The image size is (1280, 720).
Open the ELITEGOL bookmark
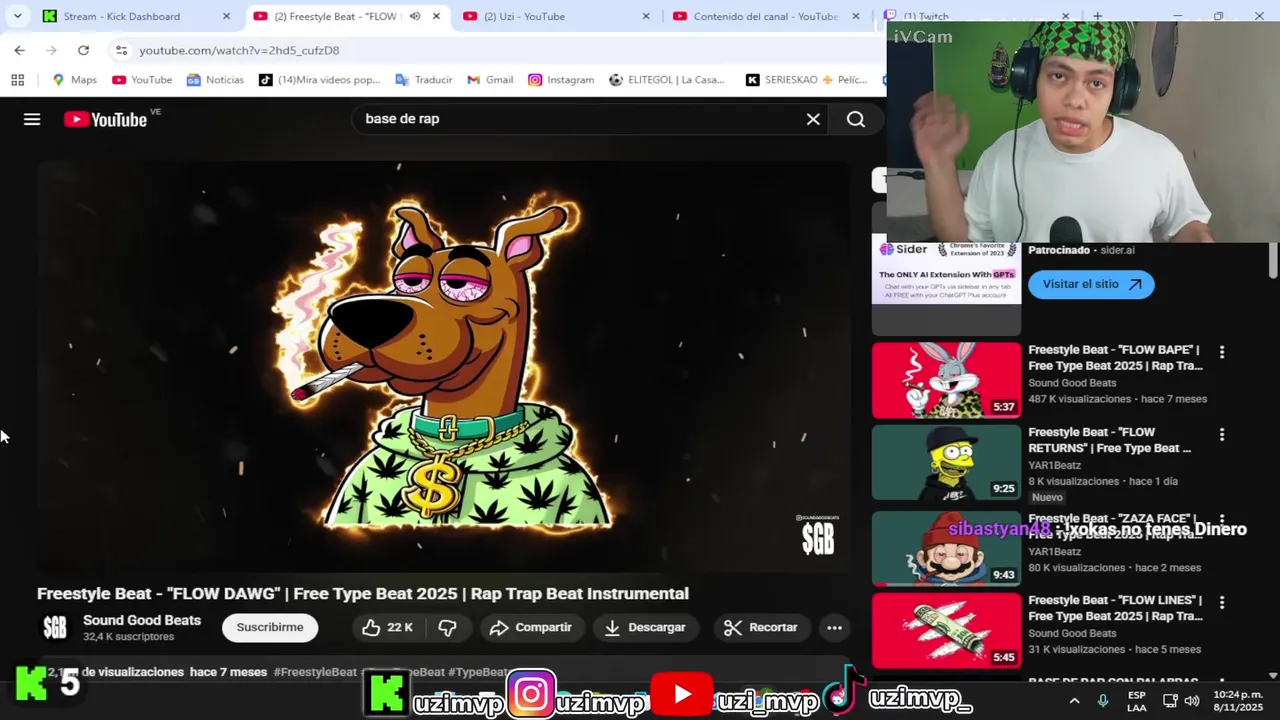667,80
